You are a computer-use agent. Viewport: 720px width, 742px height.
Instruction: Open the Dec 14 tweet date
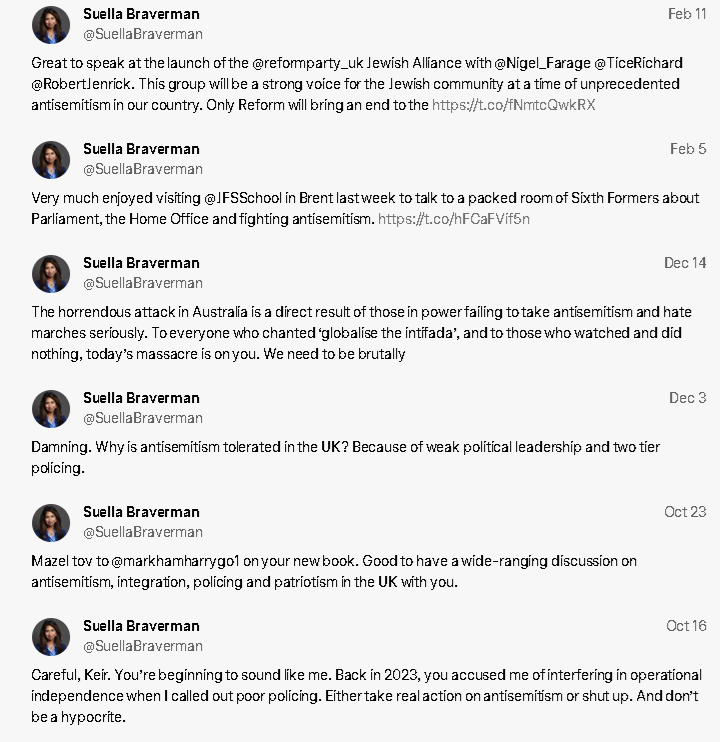click(x=685, y=263)
